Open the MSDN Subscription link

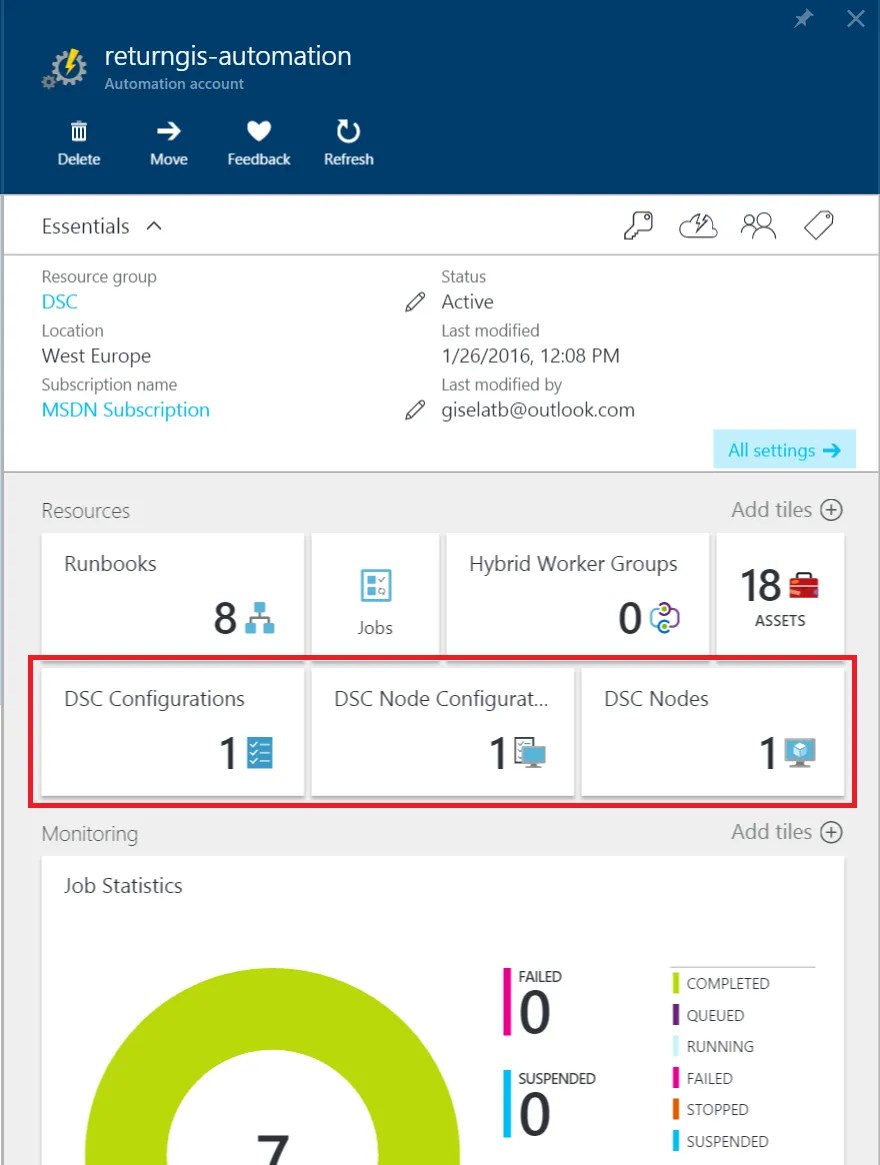126,410
